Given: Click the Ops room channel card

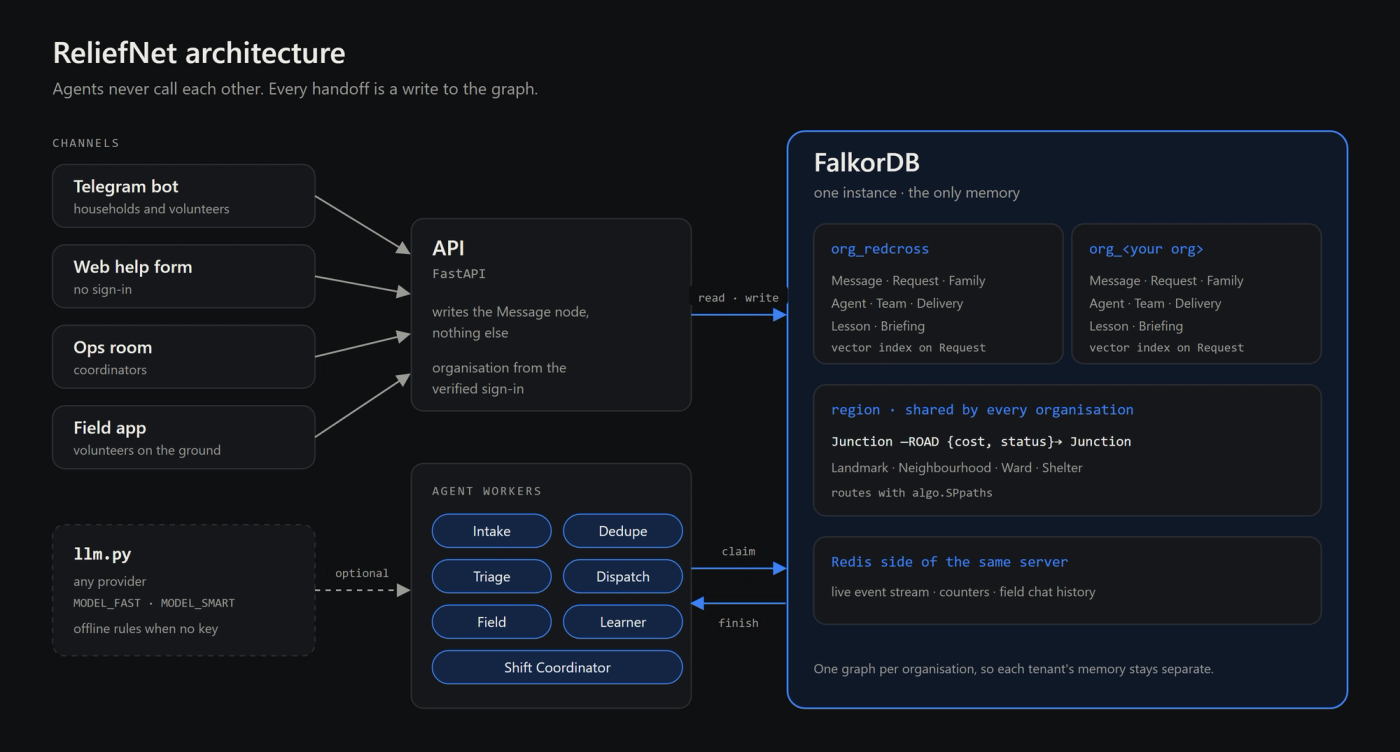Looking at the screenshot, I should pos(184,357).
